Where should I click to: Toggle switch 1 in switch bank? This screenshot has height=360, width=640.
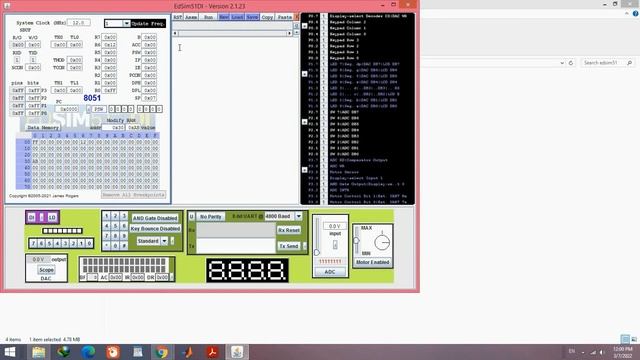pyautogui.click(x=81, y=244)
